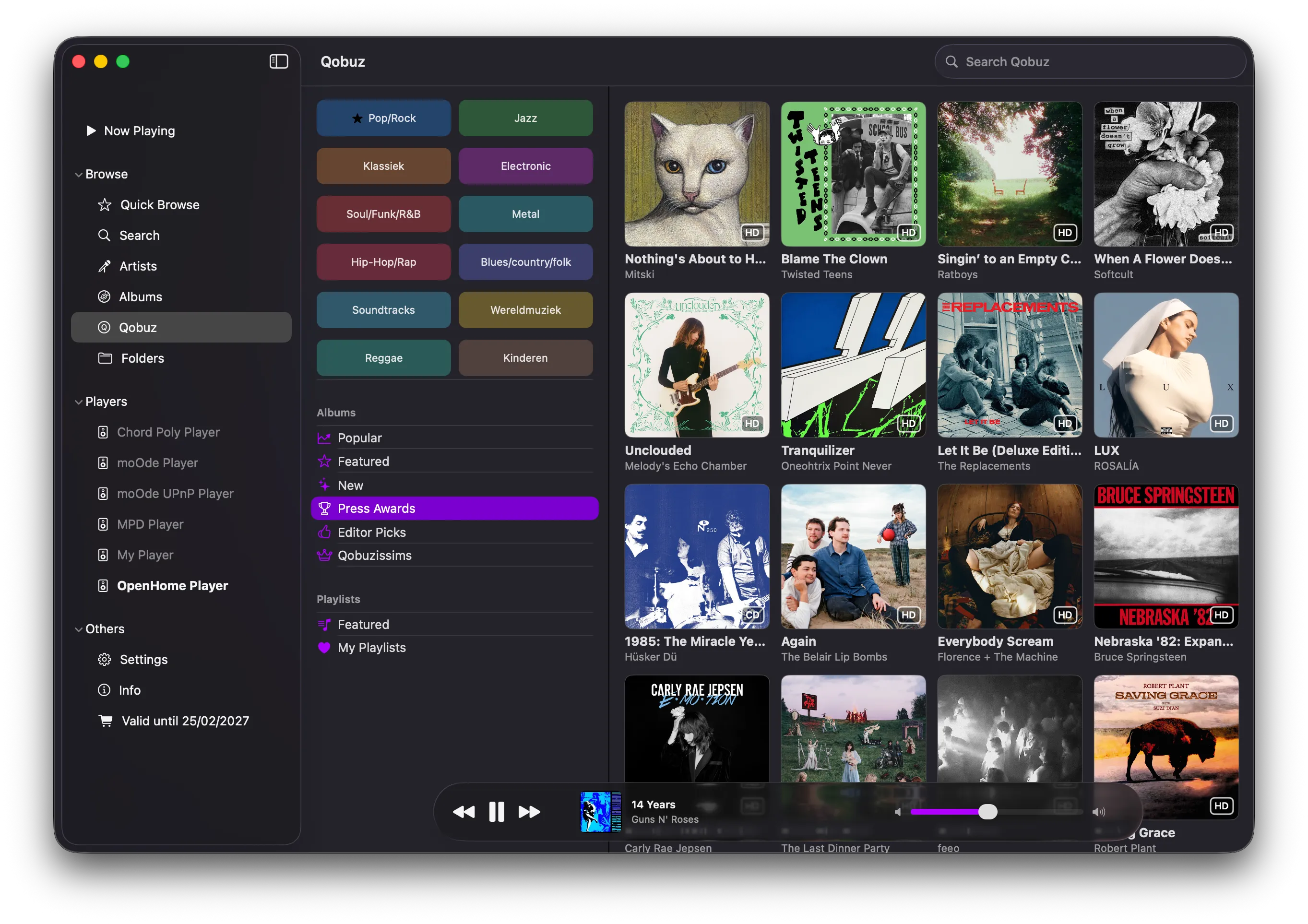Screen dimensions: 1308x924
Task: Open Qobuzissims album list
Action: (374, 556)
